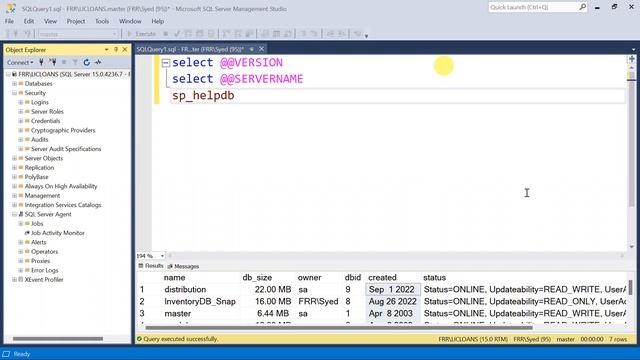Viewport: 640px width, 360px height.
Task: Collapse the select statement outline box
Action: tap(166, 63)
